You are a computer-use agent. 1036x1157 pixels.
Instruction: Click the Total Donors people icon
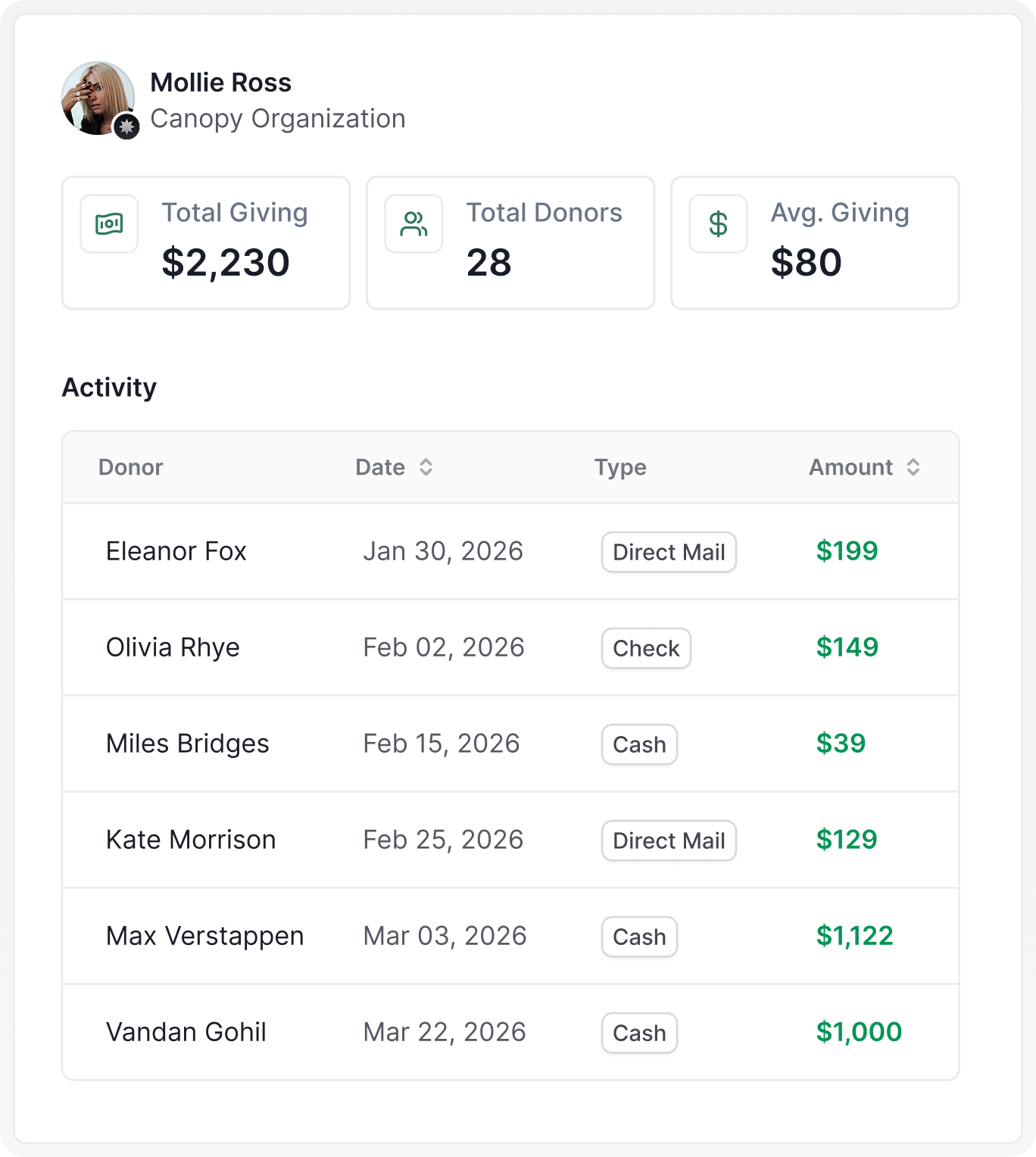click(x=413, y=224)
